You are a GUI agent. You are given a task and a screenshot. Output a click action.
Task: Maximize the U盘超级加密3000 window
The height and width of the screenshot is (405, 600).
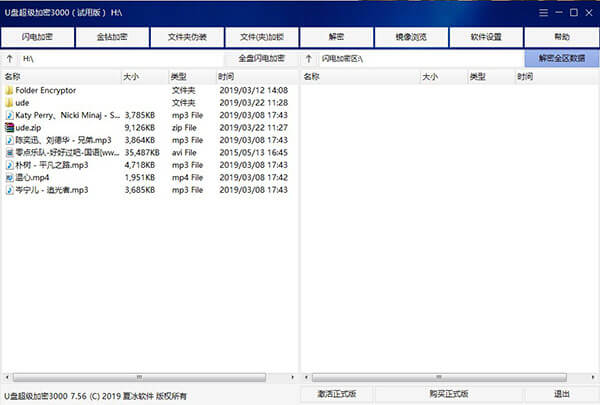574,13
